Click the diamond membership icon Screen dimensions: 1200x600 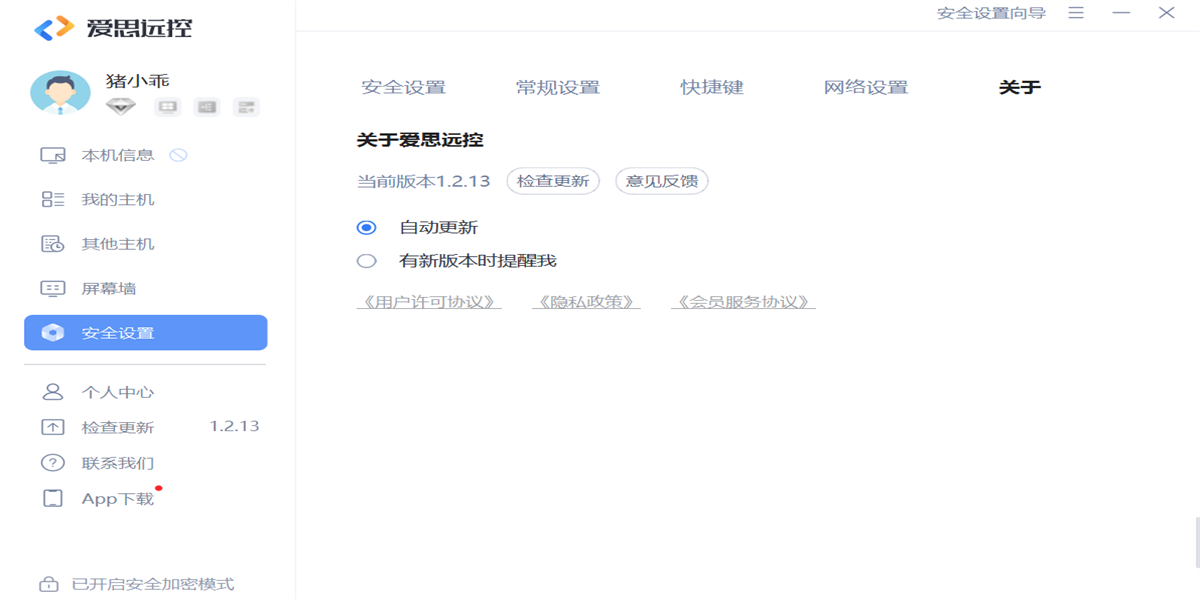[x=121, y=107]
